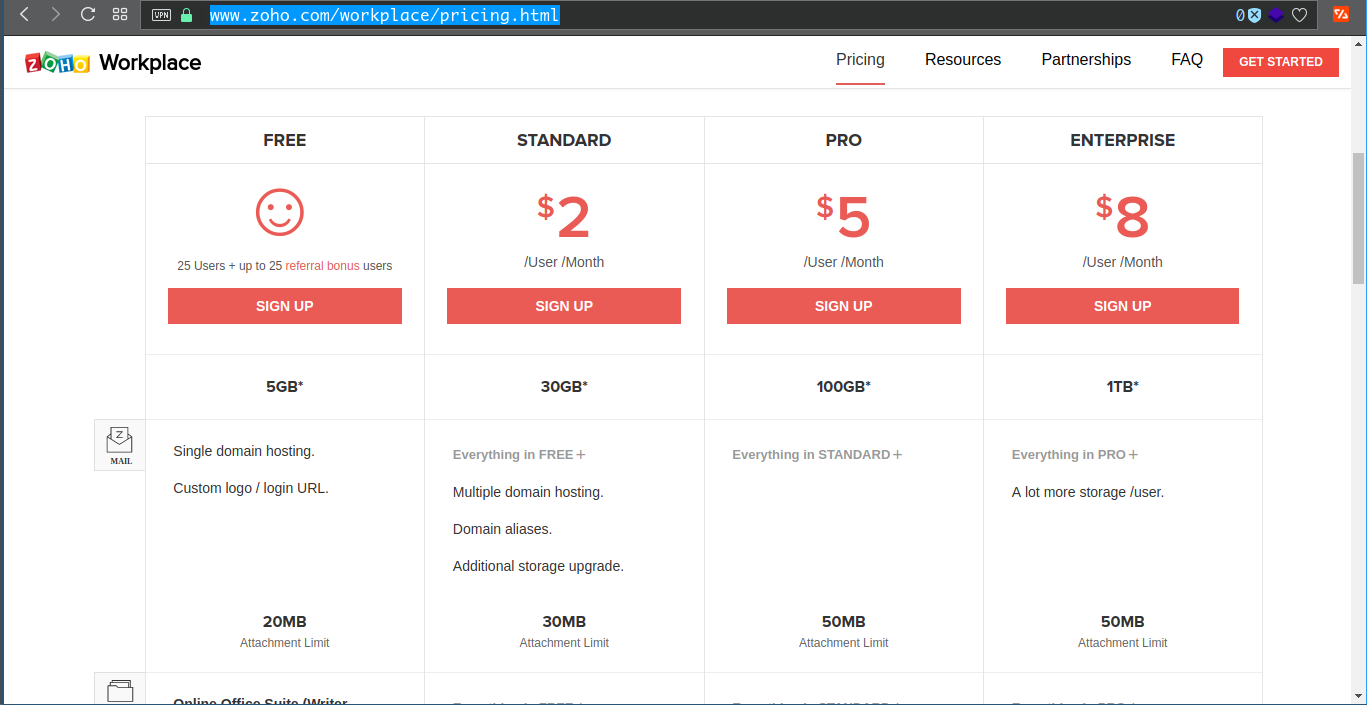Open the Partnerships menu item
The width and height of the screenshot is (1367, 705).
point(1086,60)
